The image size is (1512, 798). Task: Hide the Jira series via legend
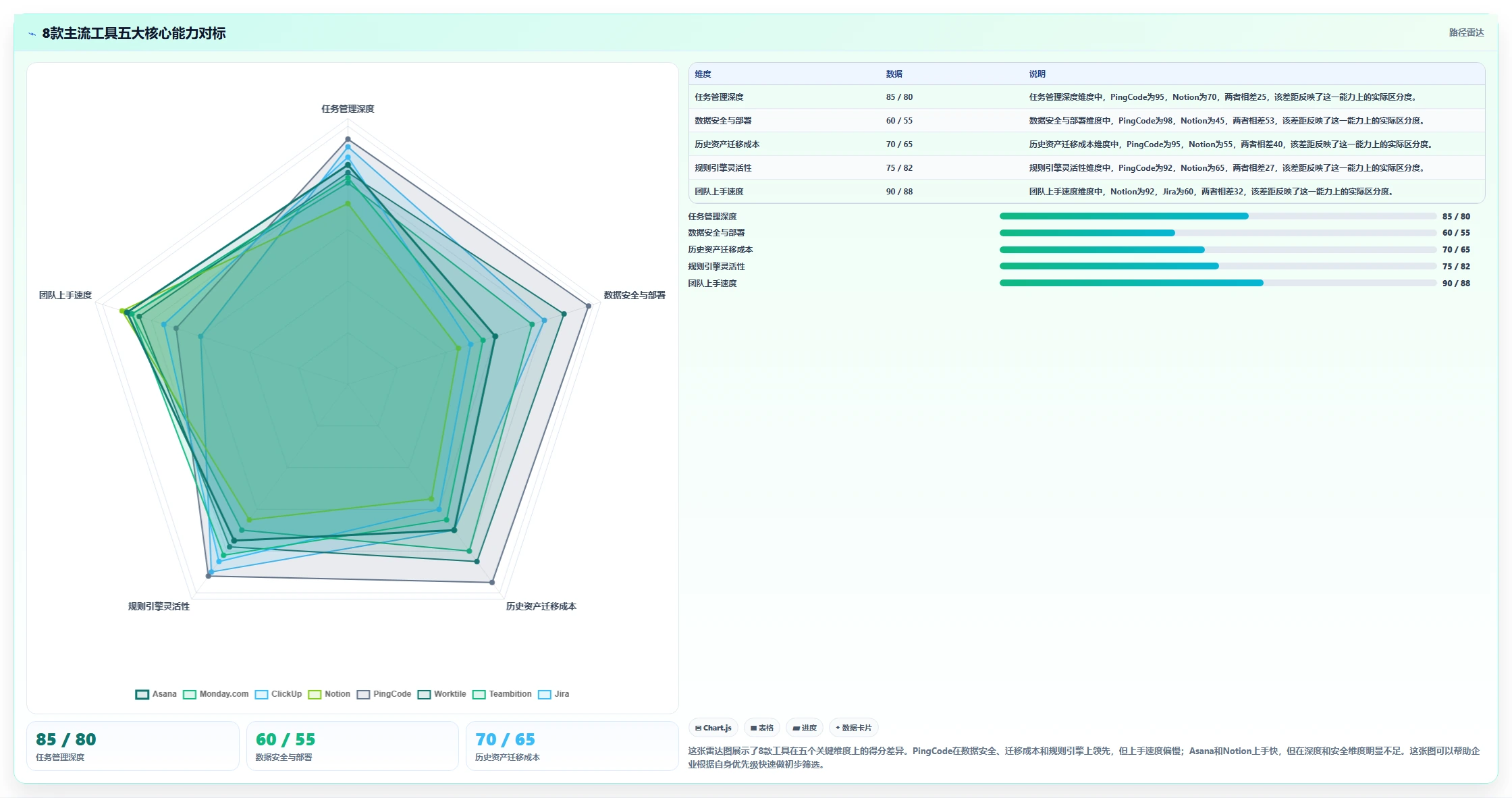click(553, 694)
